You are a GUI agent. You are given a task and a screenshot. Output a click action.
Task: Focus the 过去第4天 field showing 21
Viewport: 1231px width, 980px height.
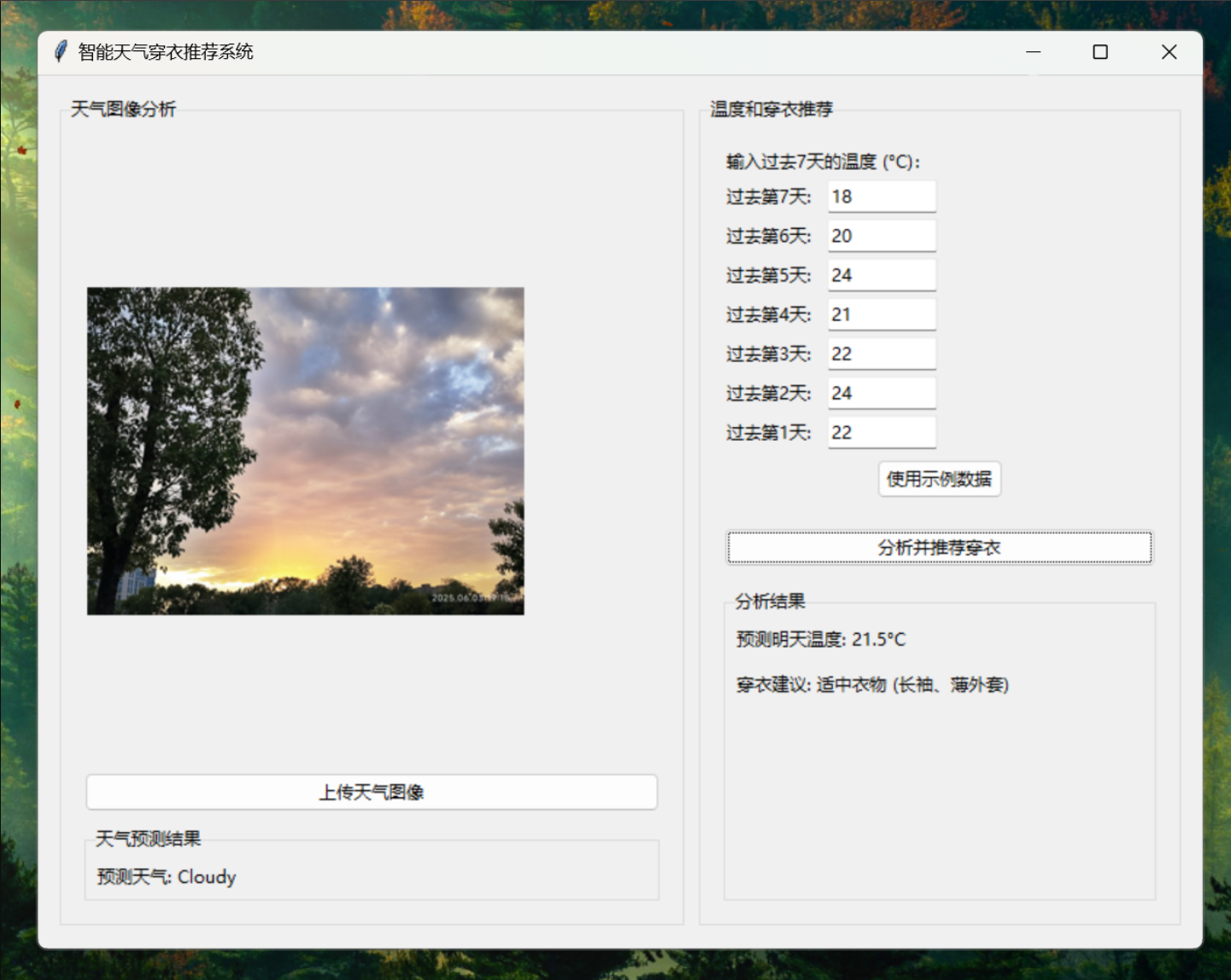tap(881, 314)
